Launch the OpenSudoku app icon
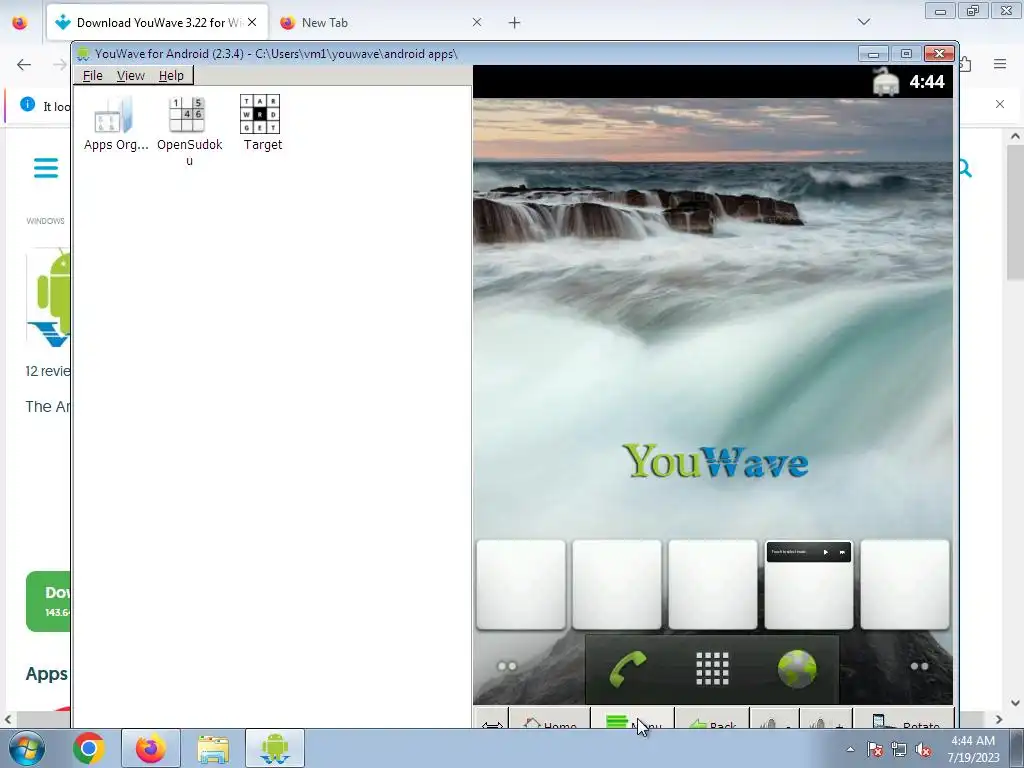 tap(189, 130)
